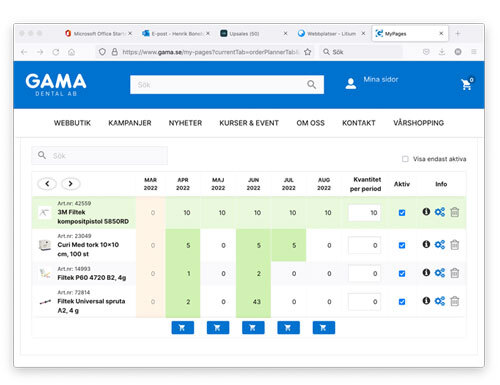Open the shopping cart in header
500x385 pixels.
[x=467, y=84]
